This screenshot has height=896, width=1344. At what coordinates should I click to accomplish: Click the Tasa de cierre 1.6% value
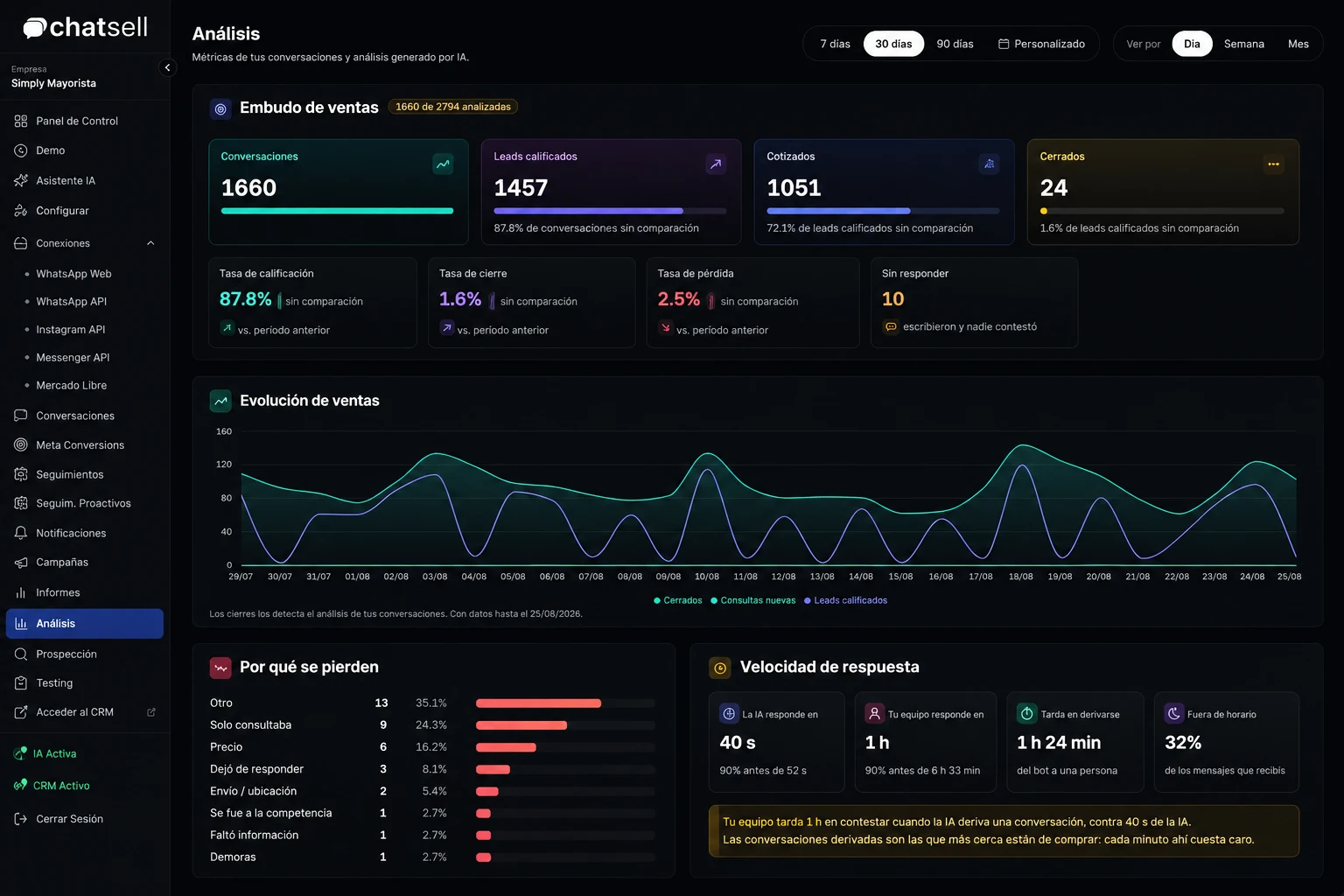(x=460, y=299)
